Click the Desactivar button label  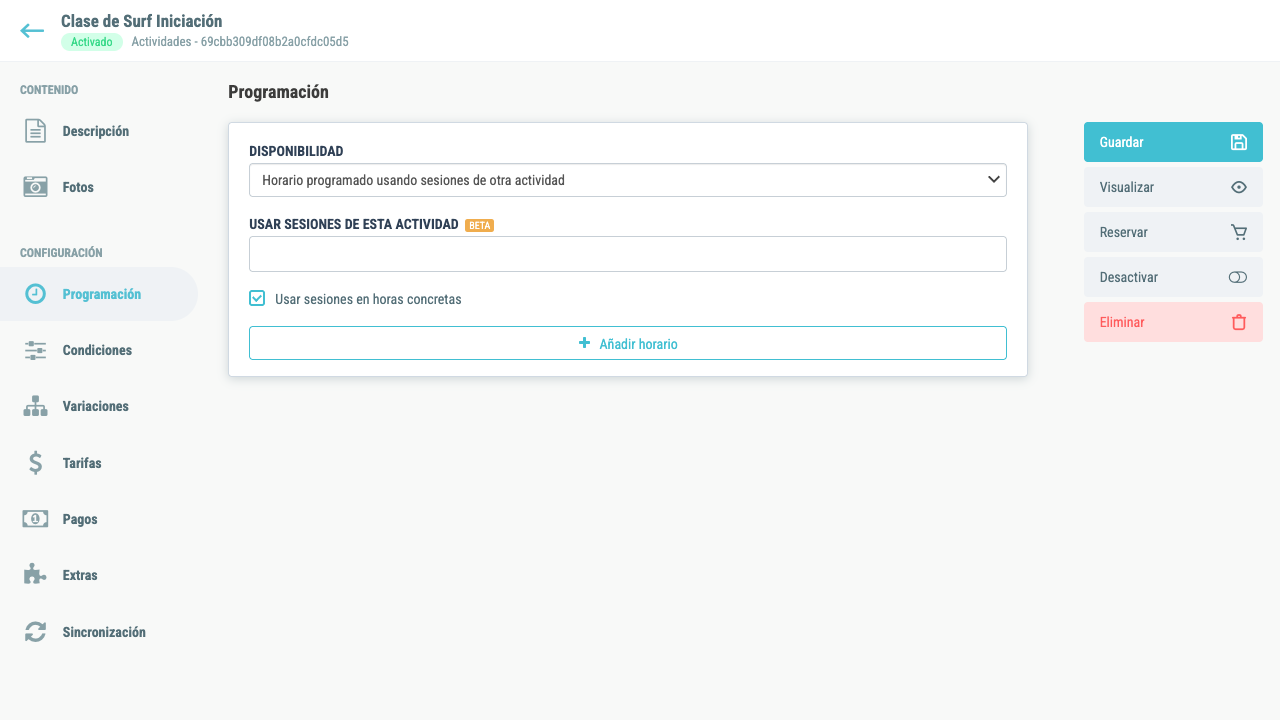point(1128,277)
